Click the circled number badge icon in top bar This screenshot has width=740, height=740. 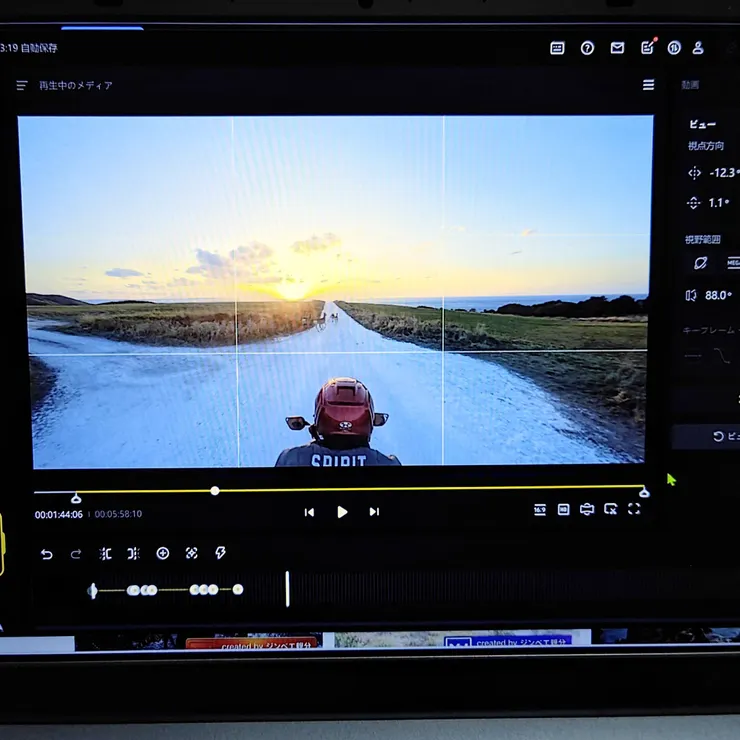(x=674, y=48)
